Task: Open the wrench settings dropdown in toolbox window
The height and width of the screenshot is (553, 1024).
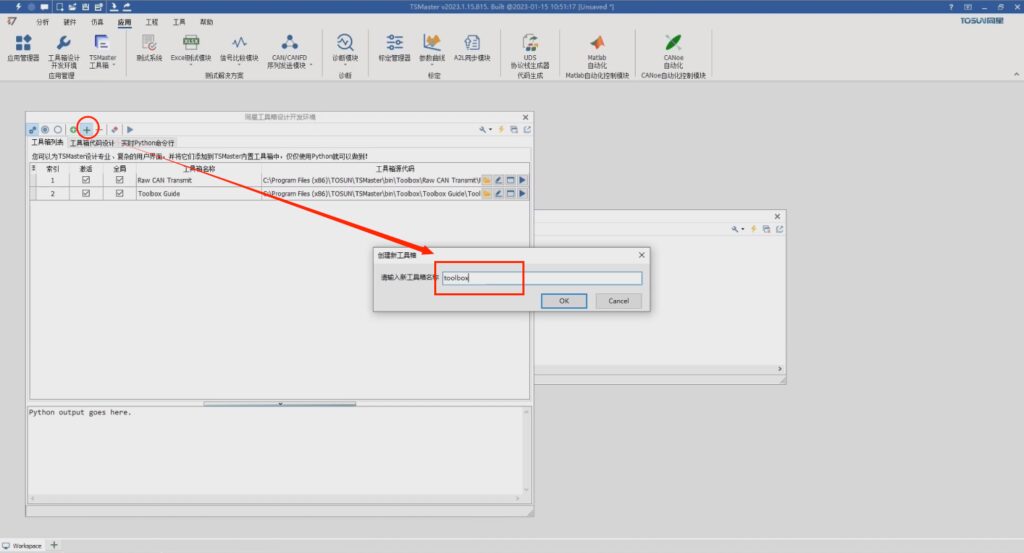Action: (x=485, y=129)
